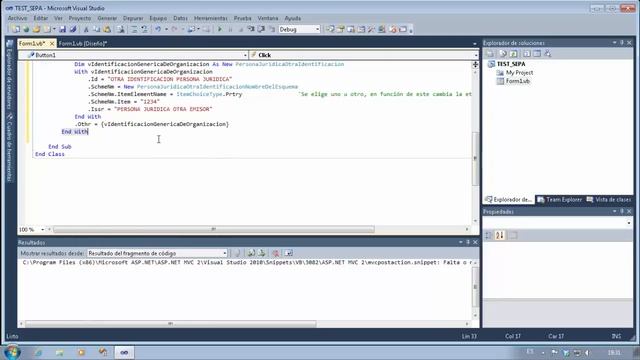Open the Button1 class name dropdown
Image resolution: width=640 pixels, height=360 pixels.
pos(245,55)
